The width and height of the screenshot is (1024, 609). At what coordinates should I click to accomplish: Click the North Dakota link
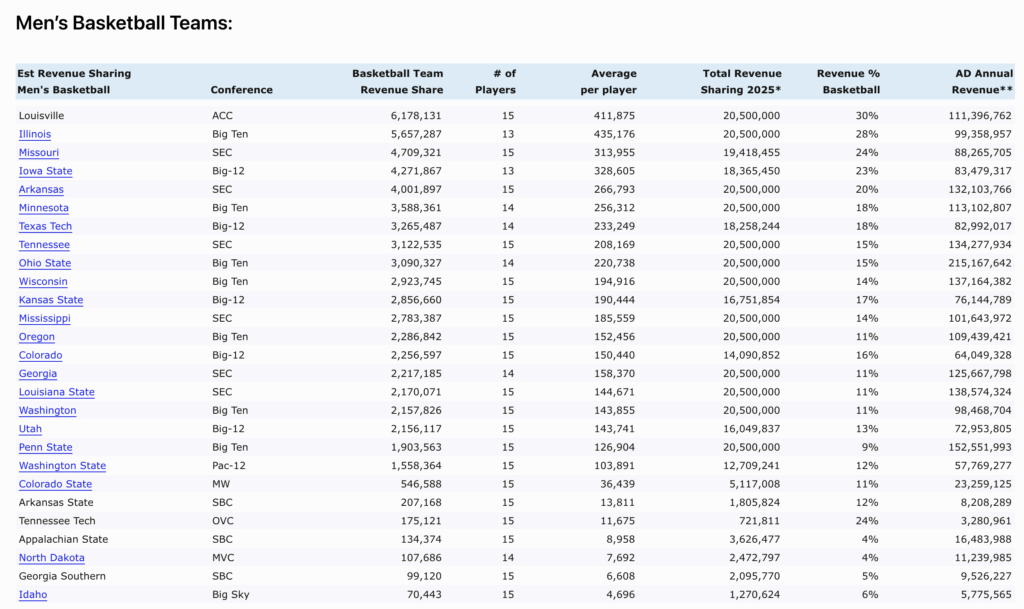[x=52, y=558]
